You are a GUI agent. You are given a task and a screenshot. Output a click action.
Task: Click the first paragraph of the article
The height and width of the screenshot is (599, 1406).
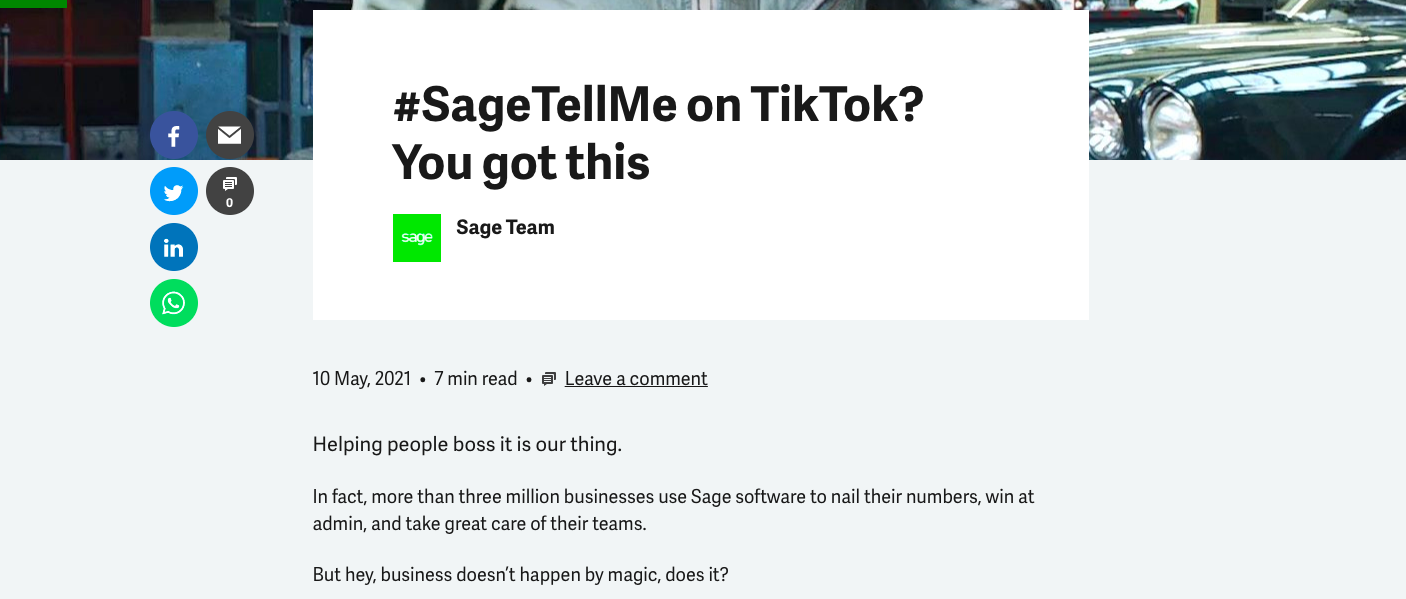[x=466, y=444]
